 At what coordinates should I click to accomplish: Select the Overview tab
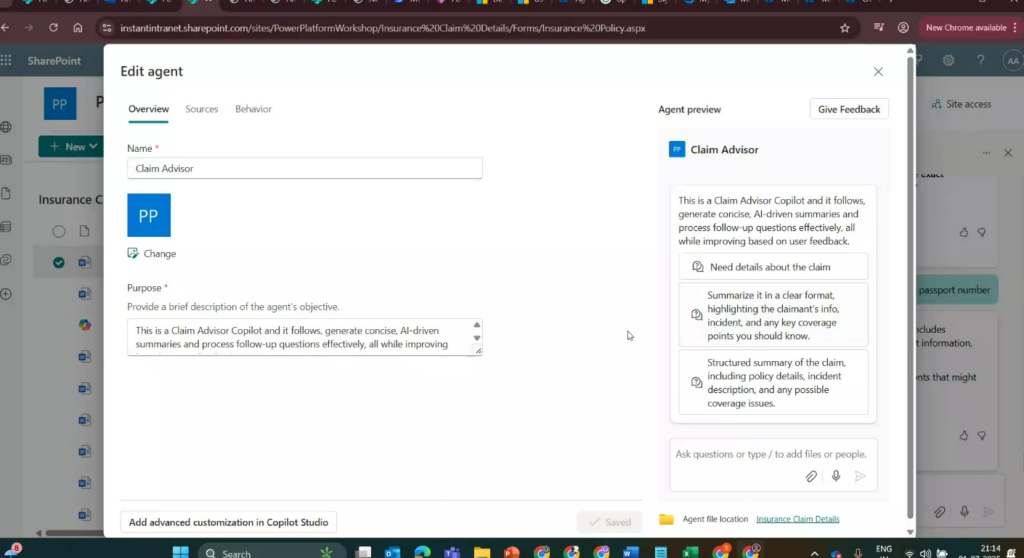(x=148, y=109)
